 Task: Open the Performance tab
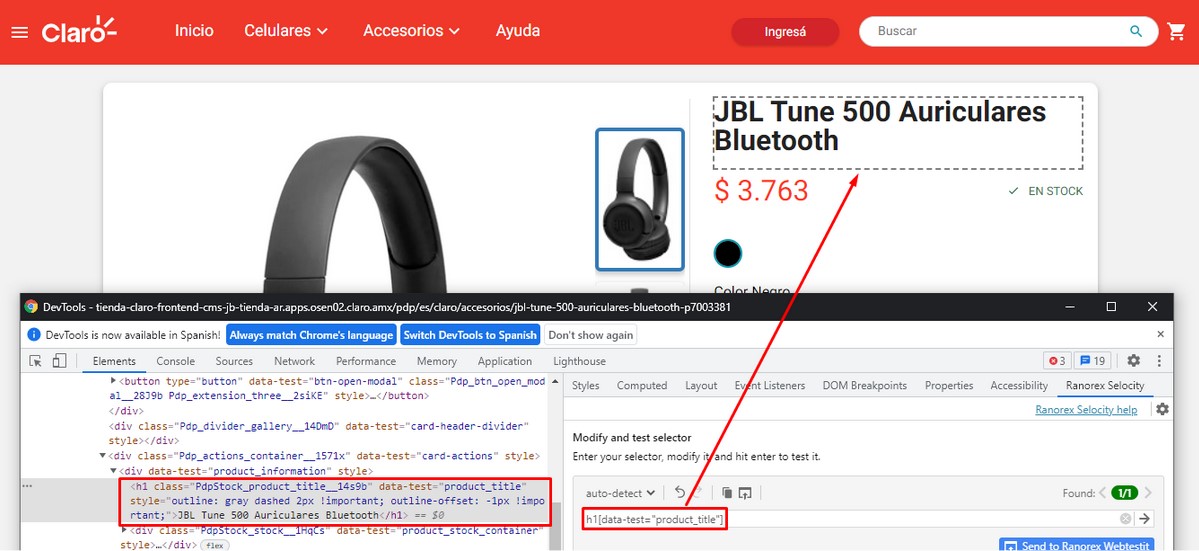tap(366, 361)
